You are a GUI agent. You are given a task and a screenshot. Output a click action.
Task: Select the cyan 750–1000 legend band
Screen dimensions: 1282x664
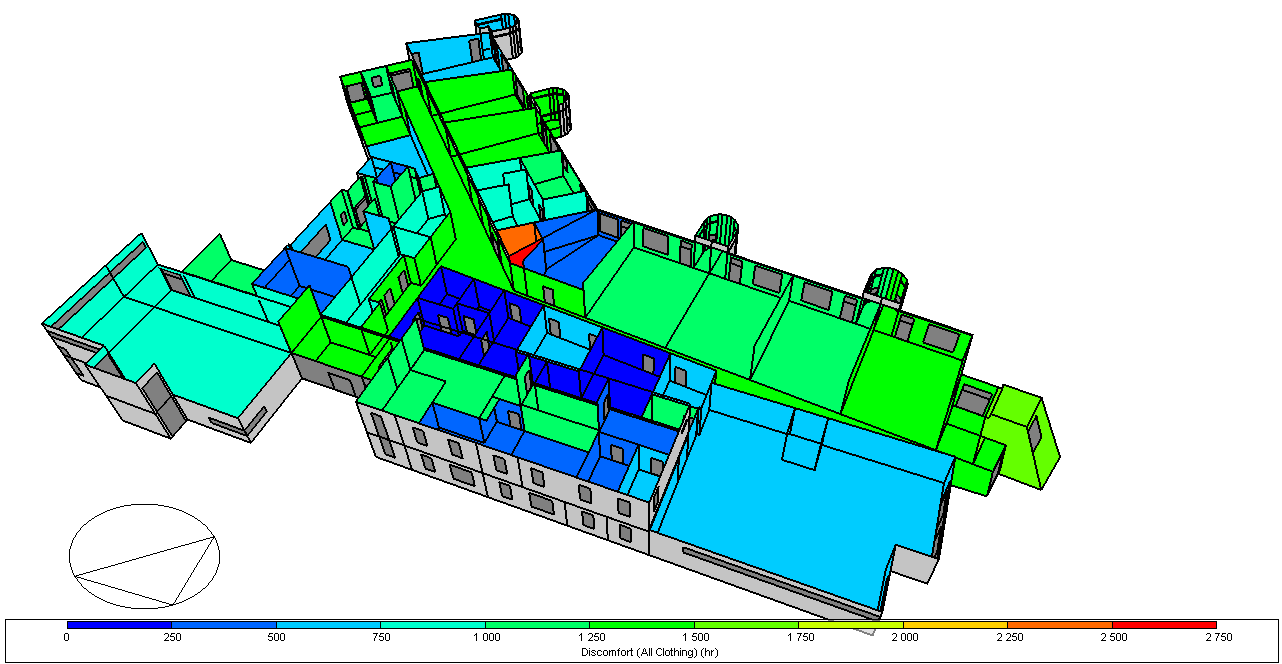click(x=432, y=624)
